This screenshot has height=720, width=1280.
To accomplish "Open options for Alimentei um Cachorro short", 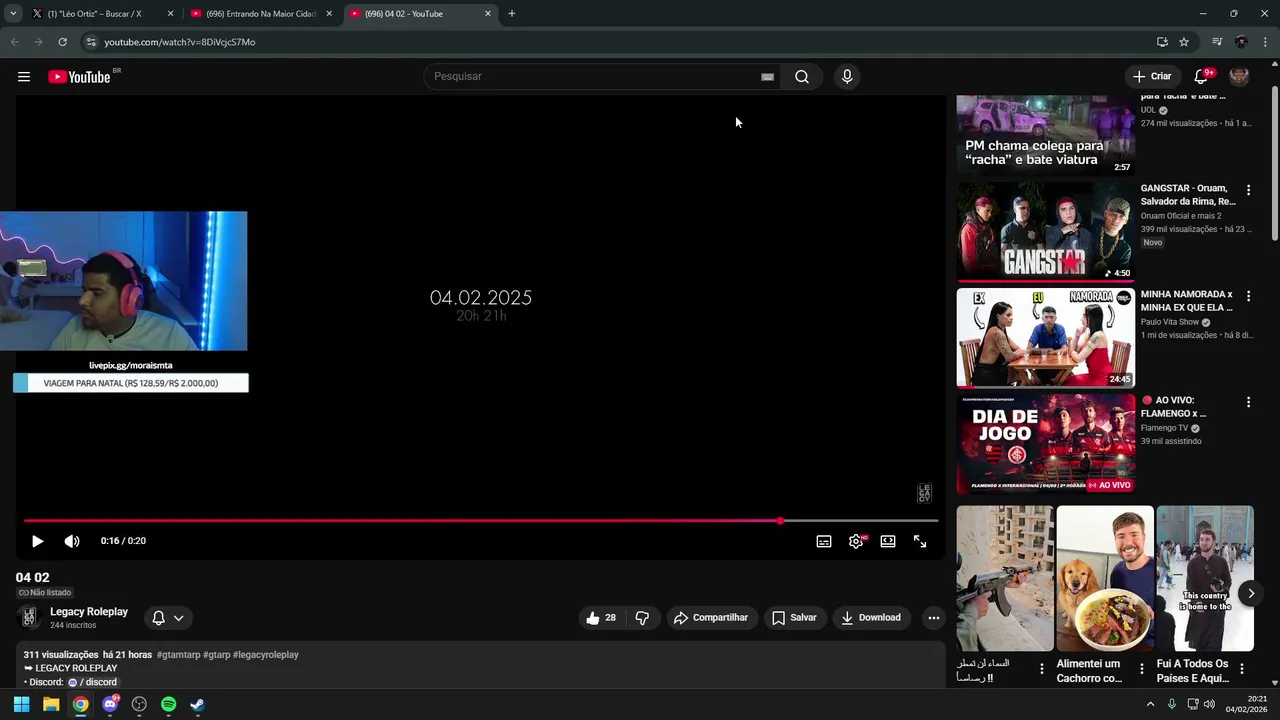I will point(1142,669).
